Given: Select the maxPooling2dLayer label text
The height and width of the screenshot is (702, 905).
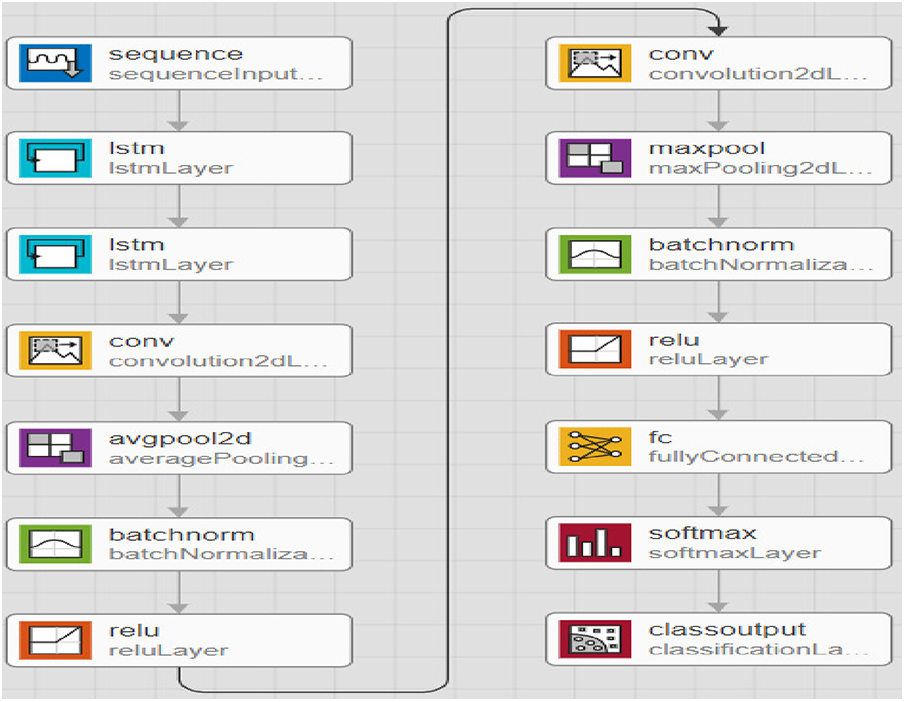Looking at the screenshot, I should point(755,168).
